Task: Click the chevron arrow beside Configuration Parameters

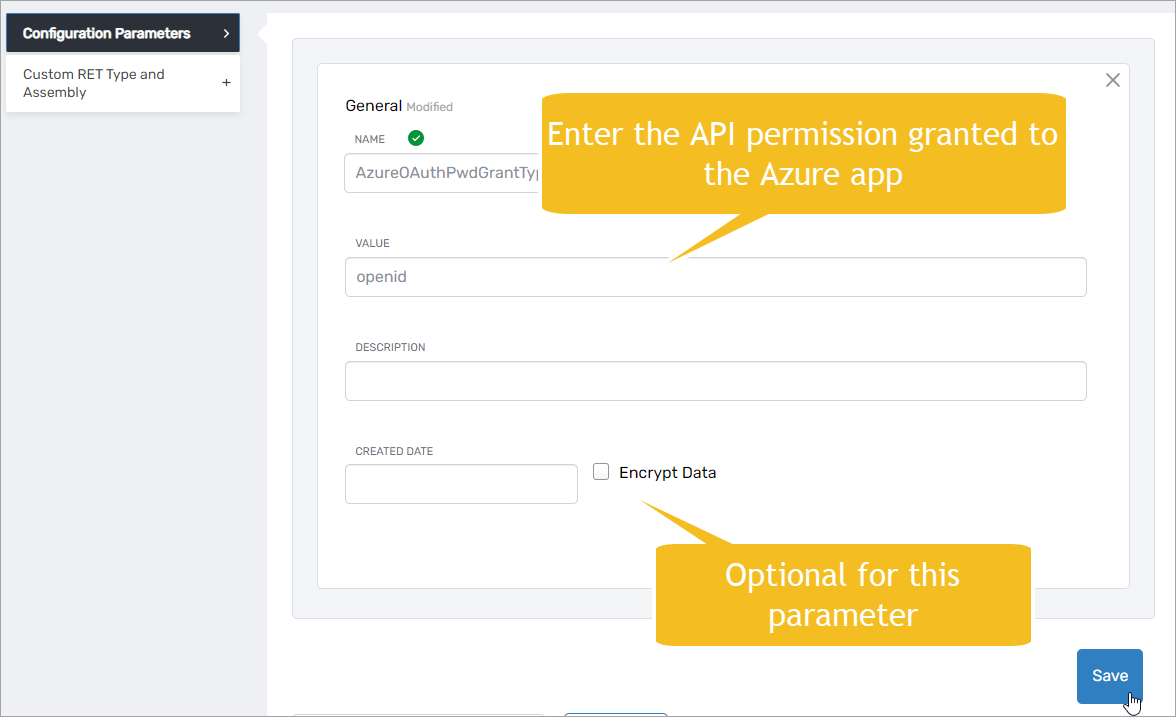Action: (226, 34)
